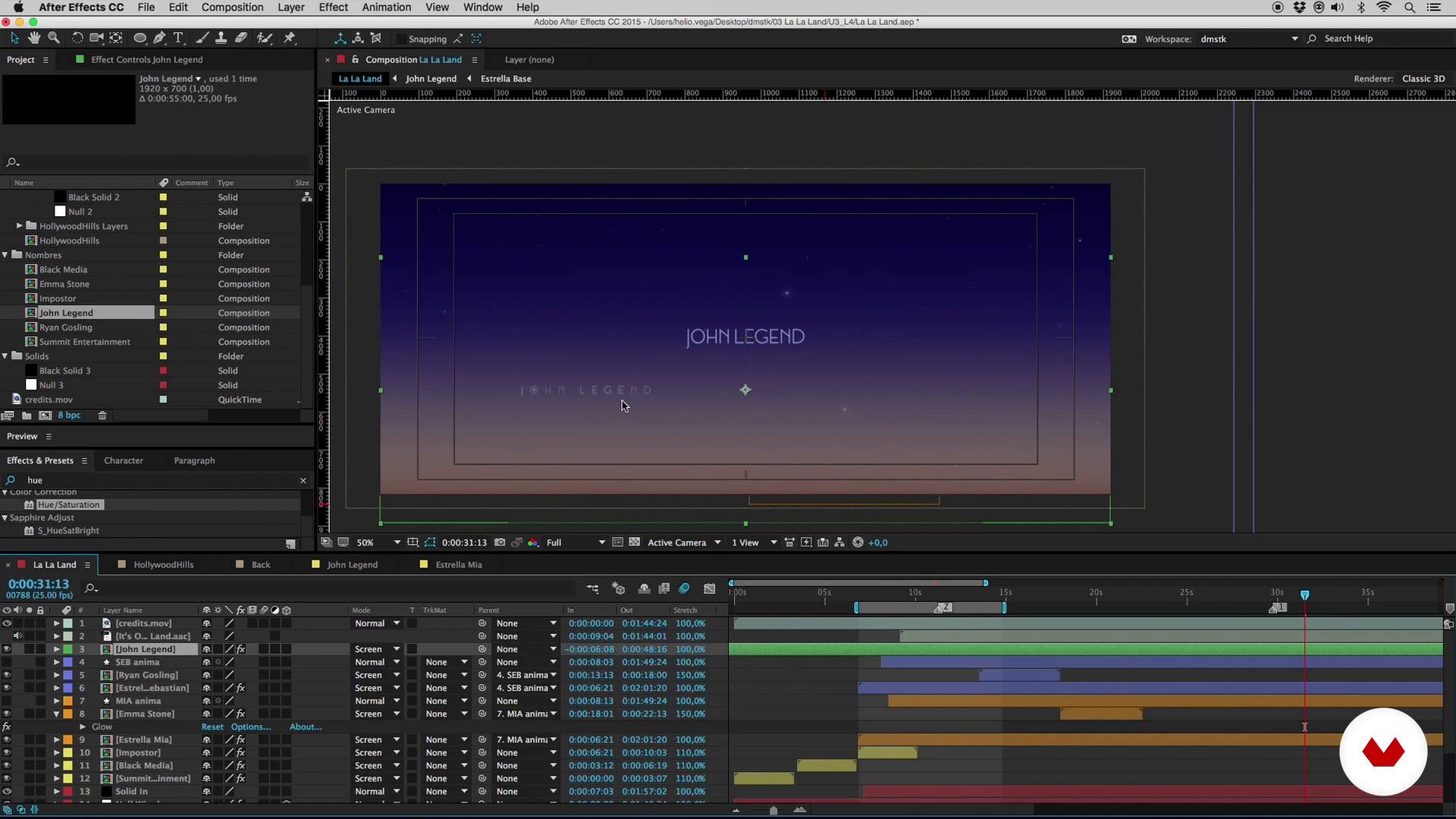
Task: Navigate to the Estrella Base breadcrumb
Action: (506, 79)
